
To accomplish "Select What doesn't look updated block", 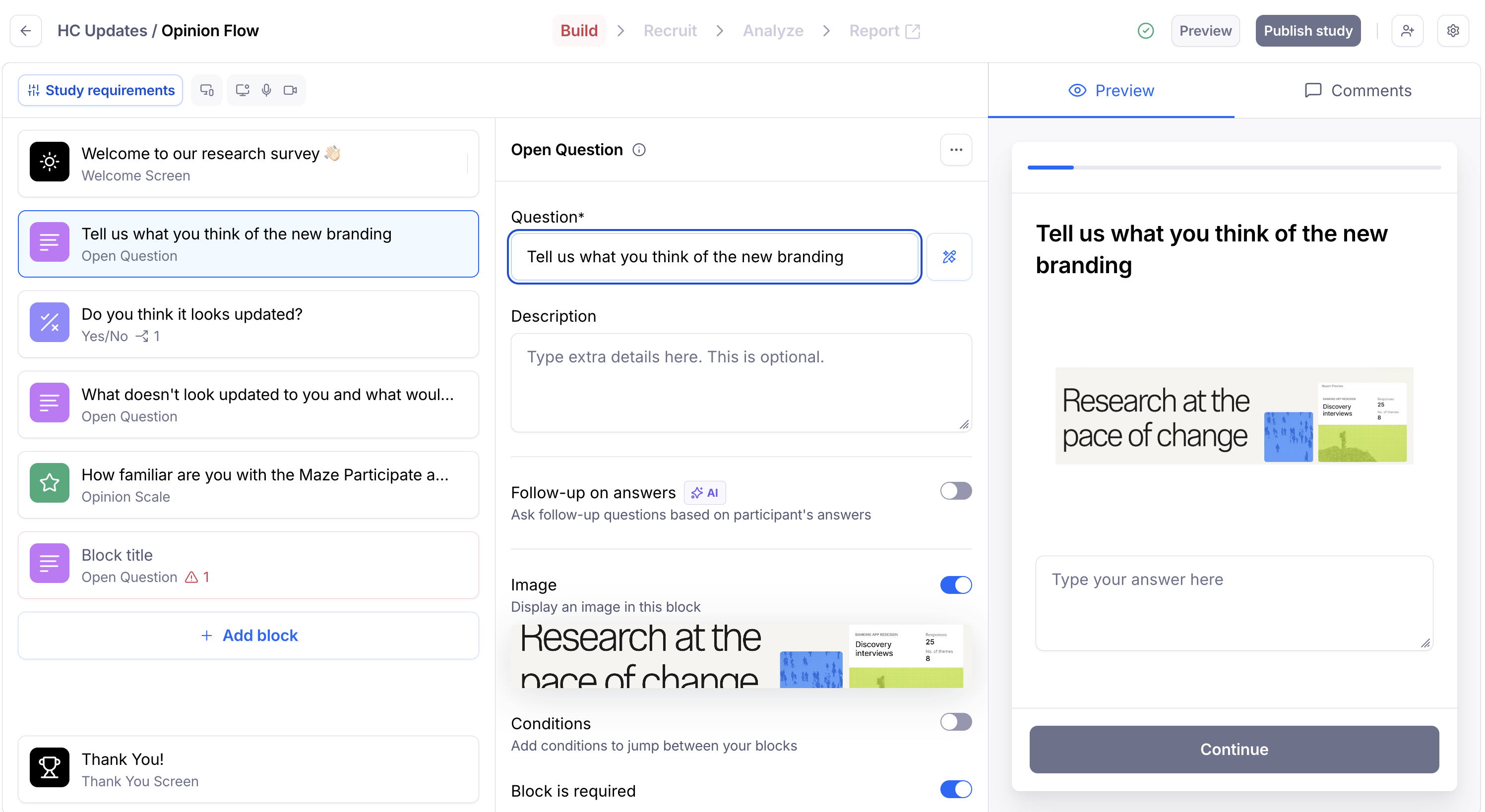I will (x=248, y=405).
